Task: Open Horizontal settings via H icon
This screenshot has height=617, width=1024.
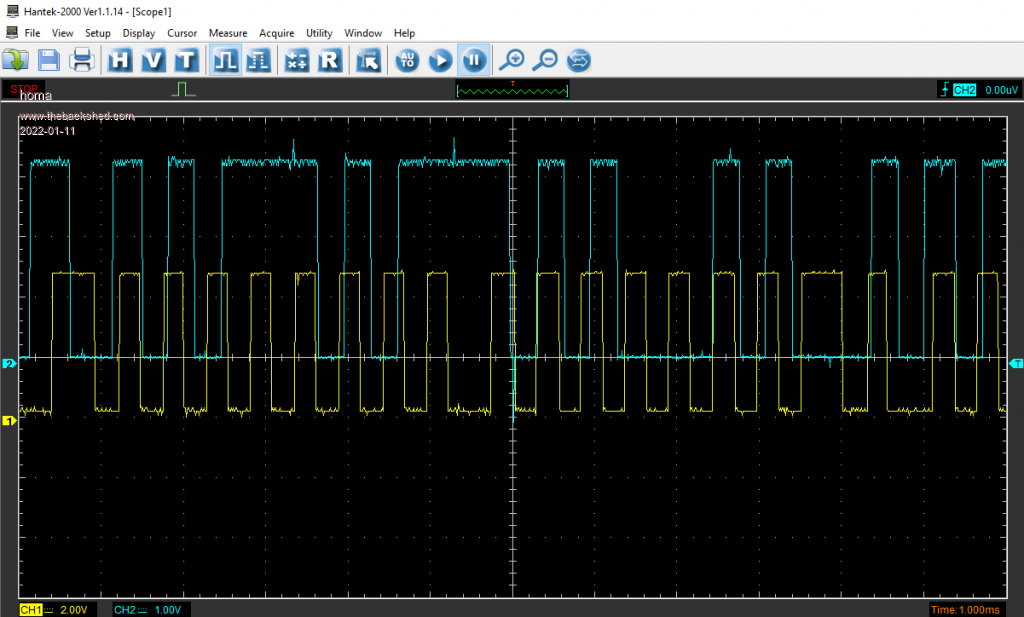Action: coord(121,60)
